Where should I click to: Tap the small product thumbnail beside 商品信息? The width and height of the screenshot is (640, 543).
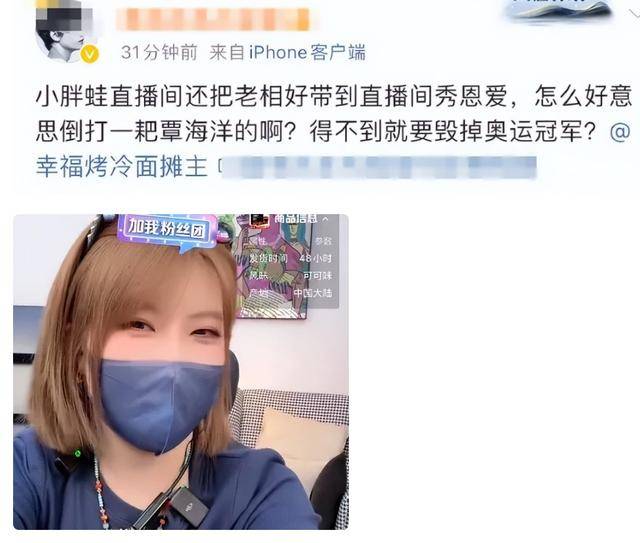(259, 220)
